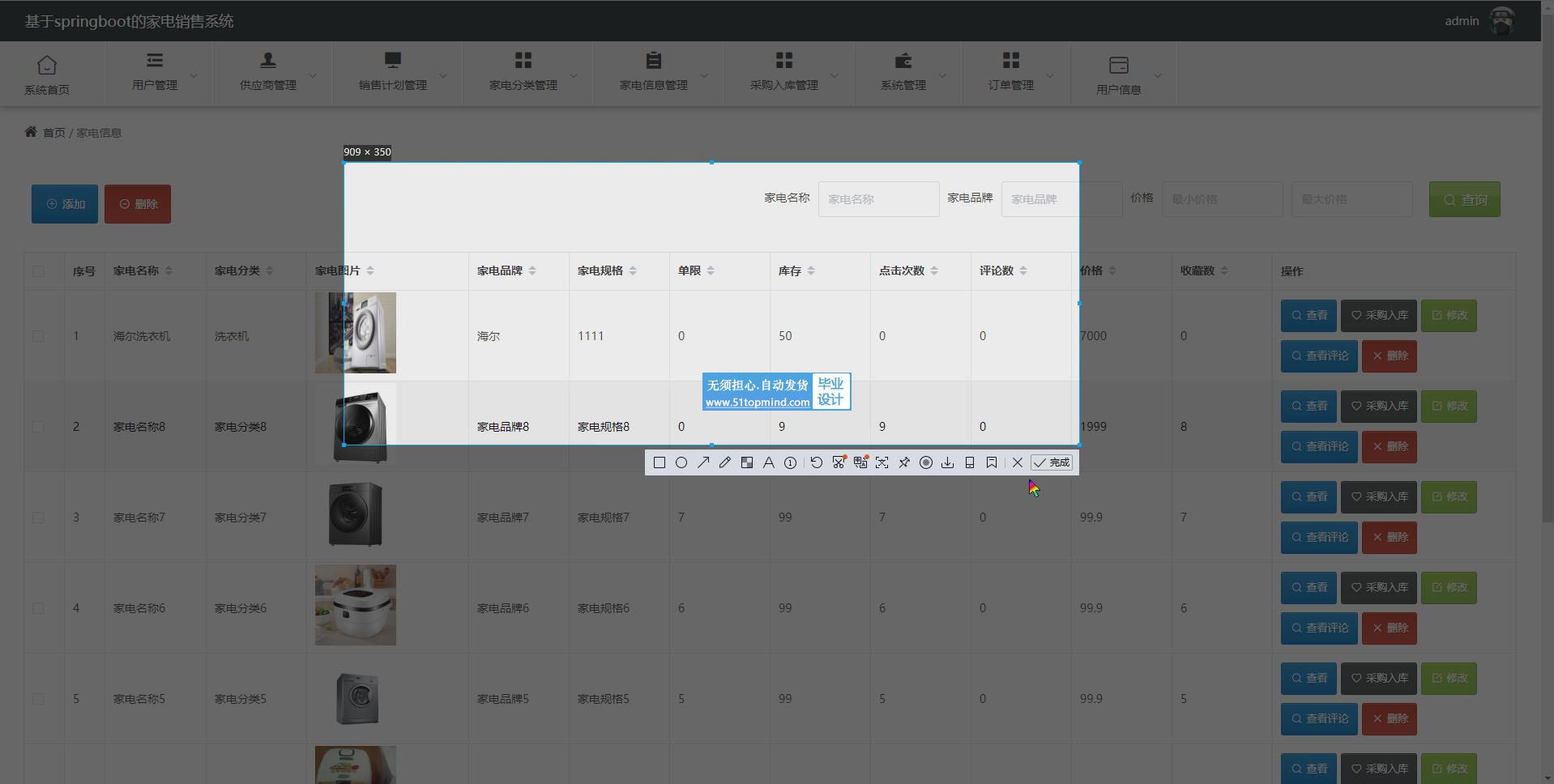Image resolution: width=1554 pixels, height=784 pixels.
Task: Check the checkbox for row 家电名称7
Action: click(x=38, y=518)
